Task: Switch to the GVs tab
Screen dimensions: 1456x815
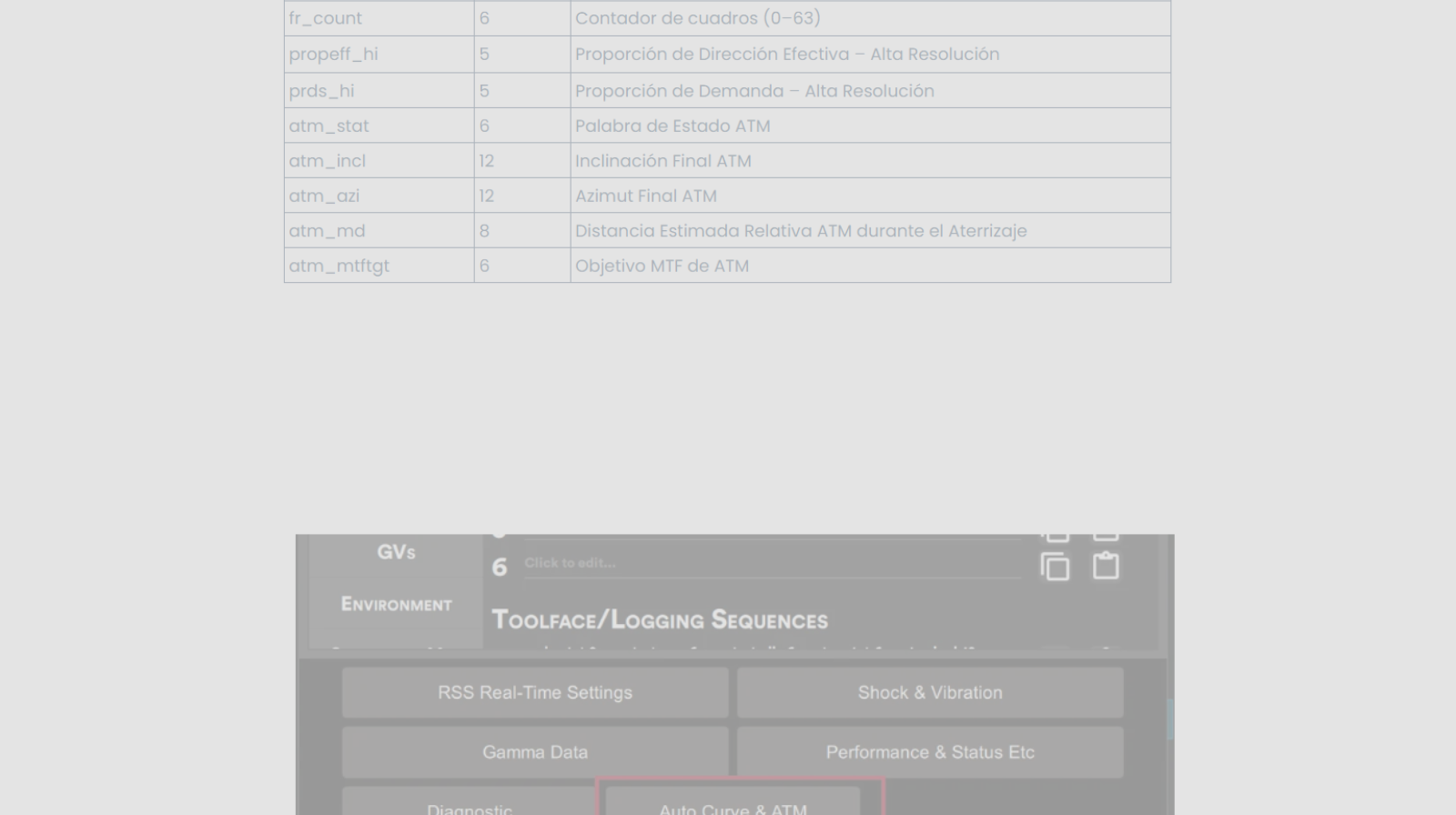Action: coord(396,552)
